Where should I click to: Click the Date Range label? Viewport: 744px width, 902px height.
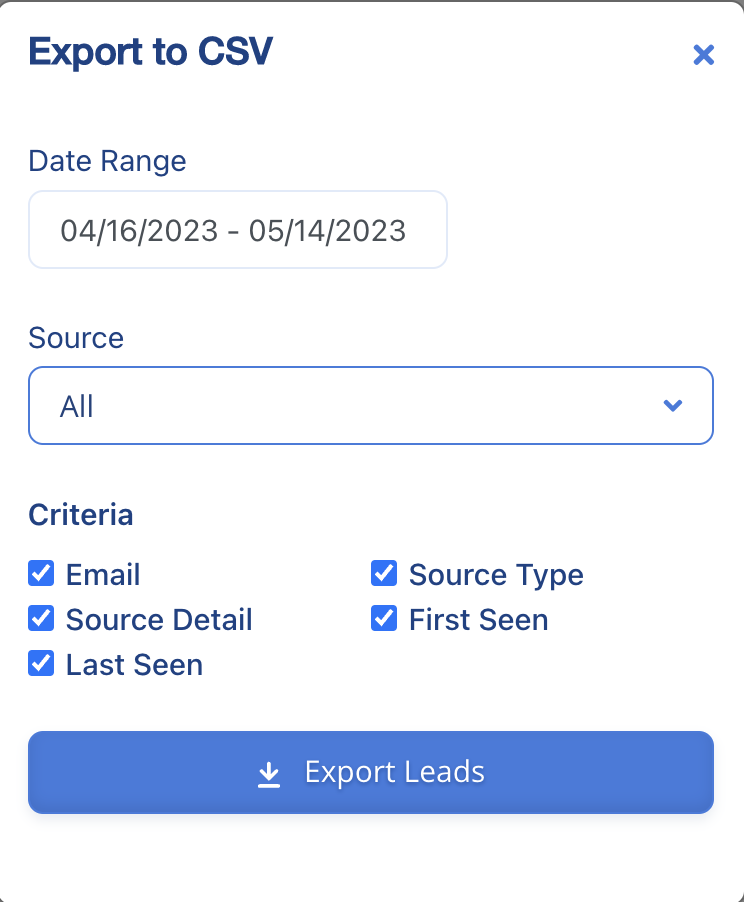click(107, 161)
